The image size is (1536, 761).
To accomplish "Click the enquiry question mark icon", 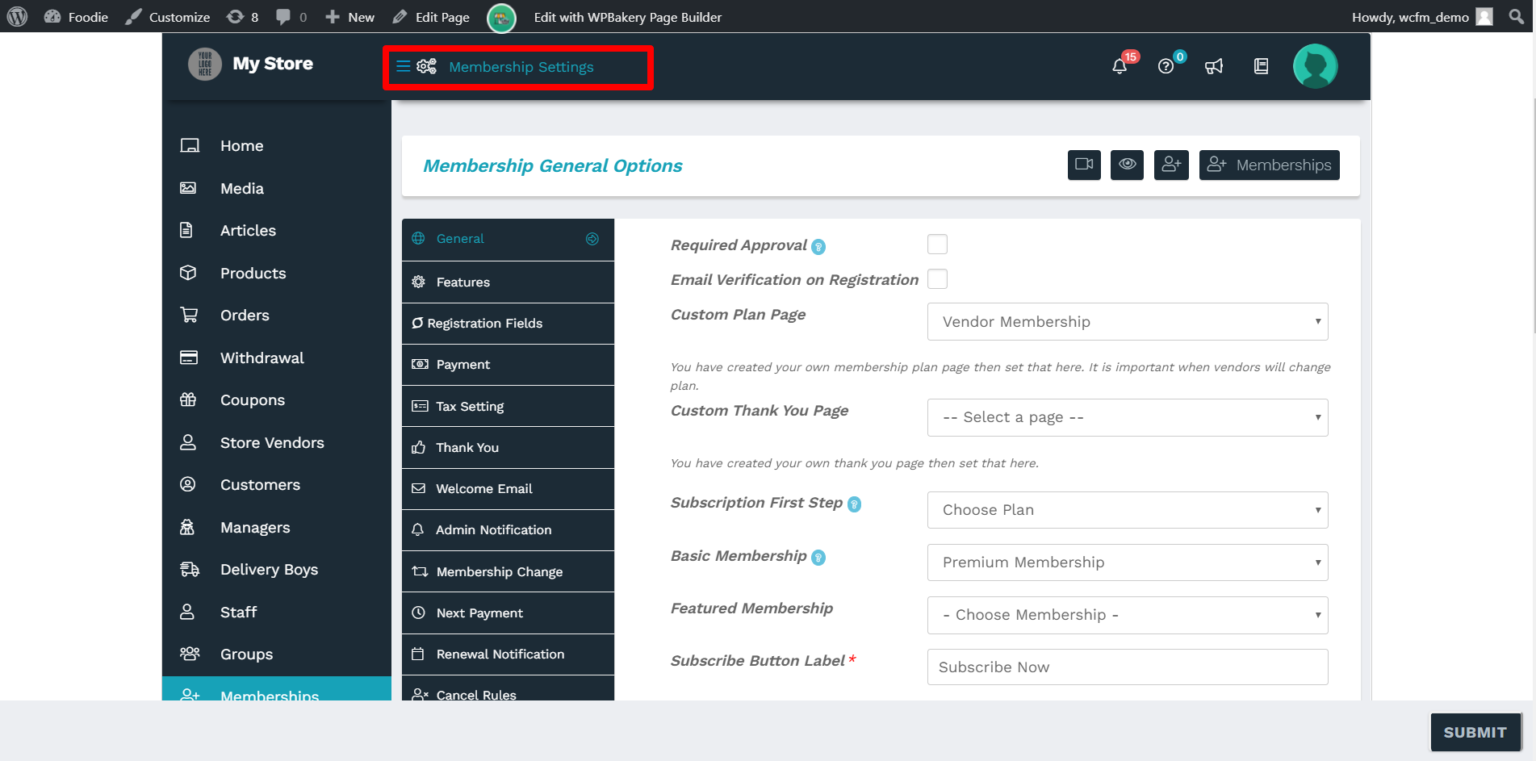I will tap(1166, 67).
